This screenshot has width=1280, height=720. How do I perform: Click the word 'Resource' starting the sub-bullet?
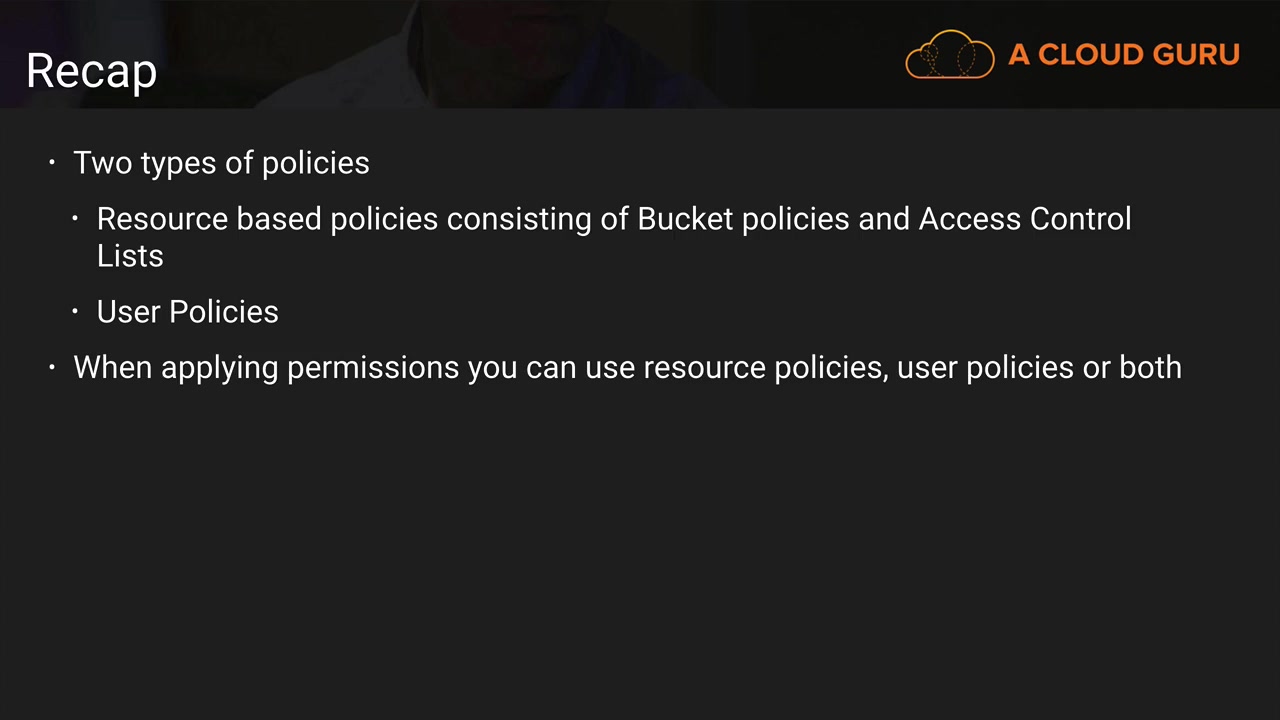point(162,219)
